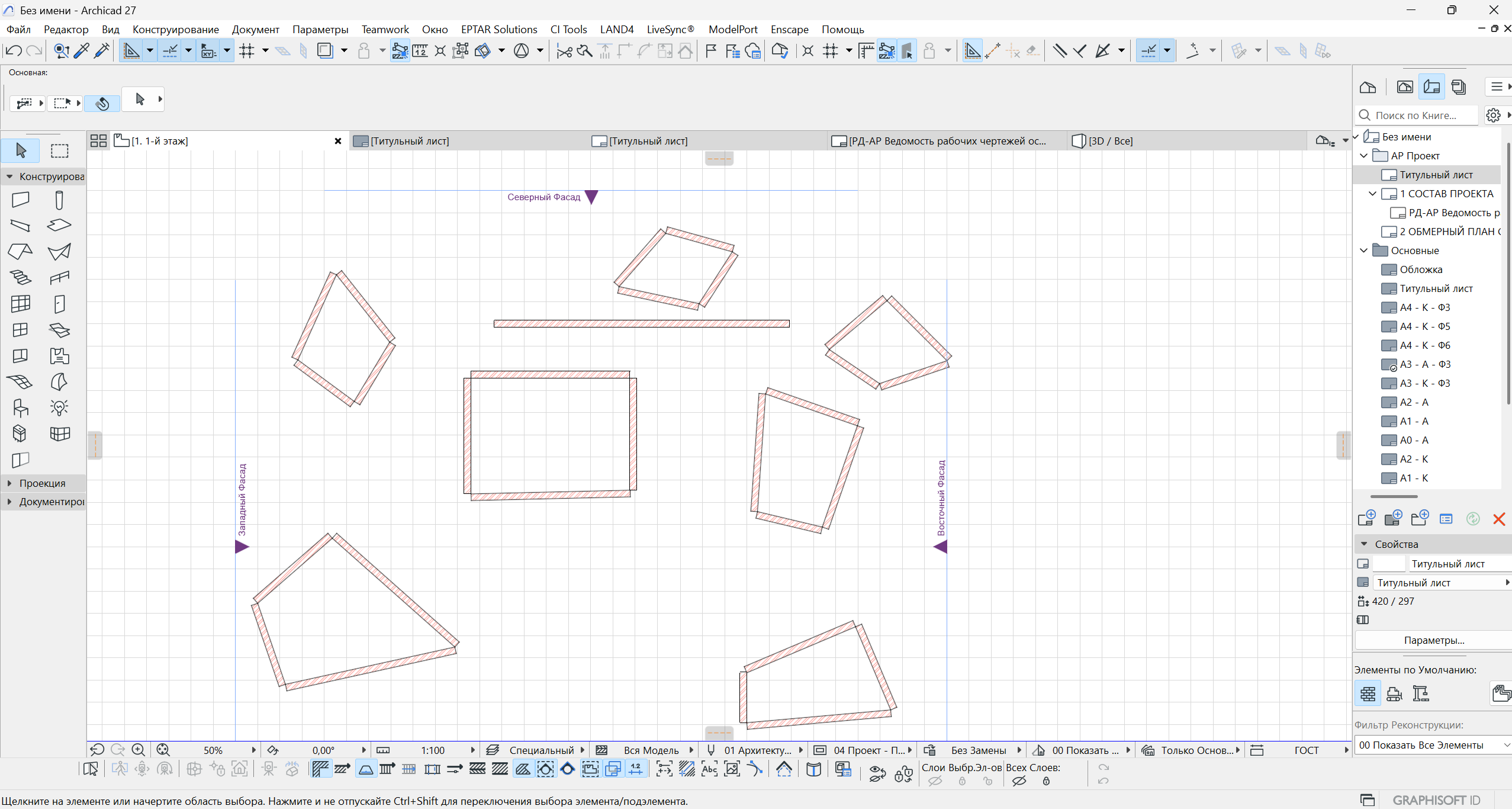This screenshot has height=809, width=1512.
Task: Choose the Mesh tool icon
Action: pyautogui.click(x=20, y=381)
